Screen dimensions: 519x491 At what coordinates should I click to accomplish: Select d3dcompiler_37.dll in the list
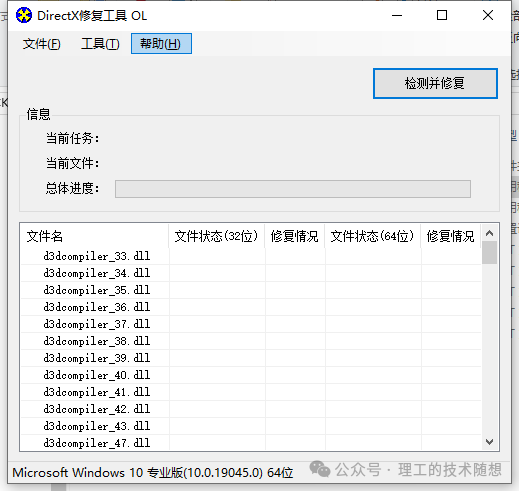(x=97, y=324)
